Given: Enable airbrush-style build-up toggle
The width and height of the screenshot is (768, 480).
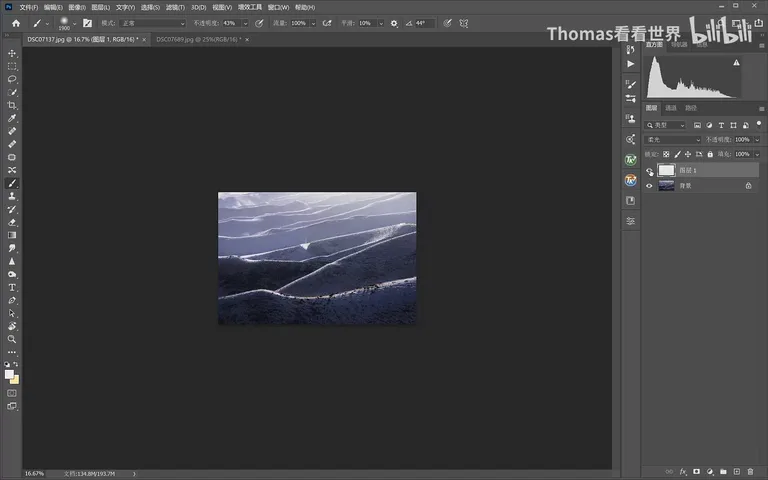Looking at the screenshot, I should (327, 23).
